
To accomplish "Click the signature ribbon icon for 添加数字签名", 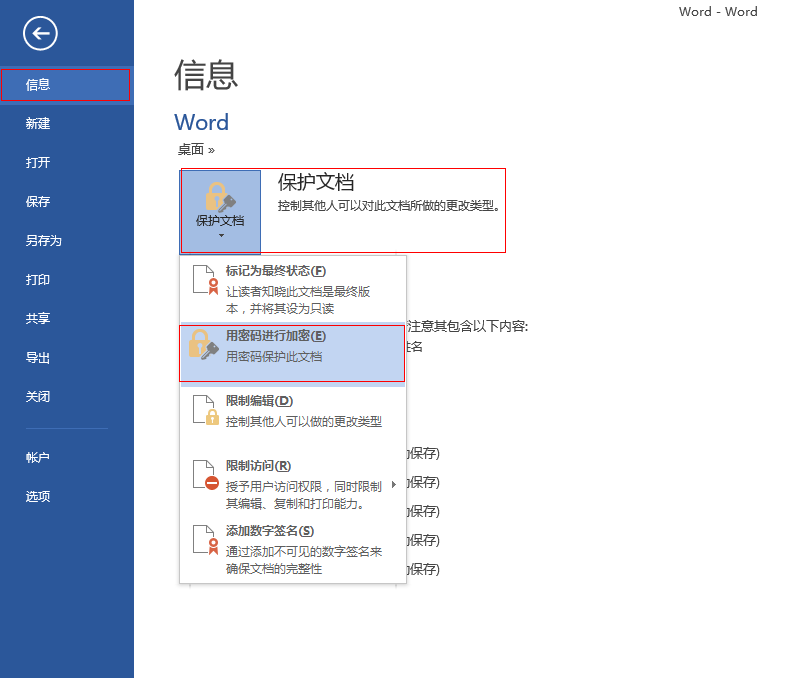I will [205, 540].
